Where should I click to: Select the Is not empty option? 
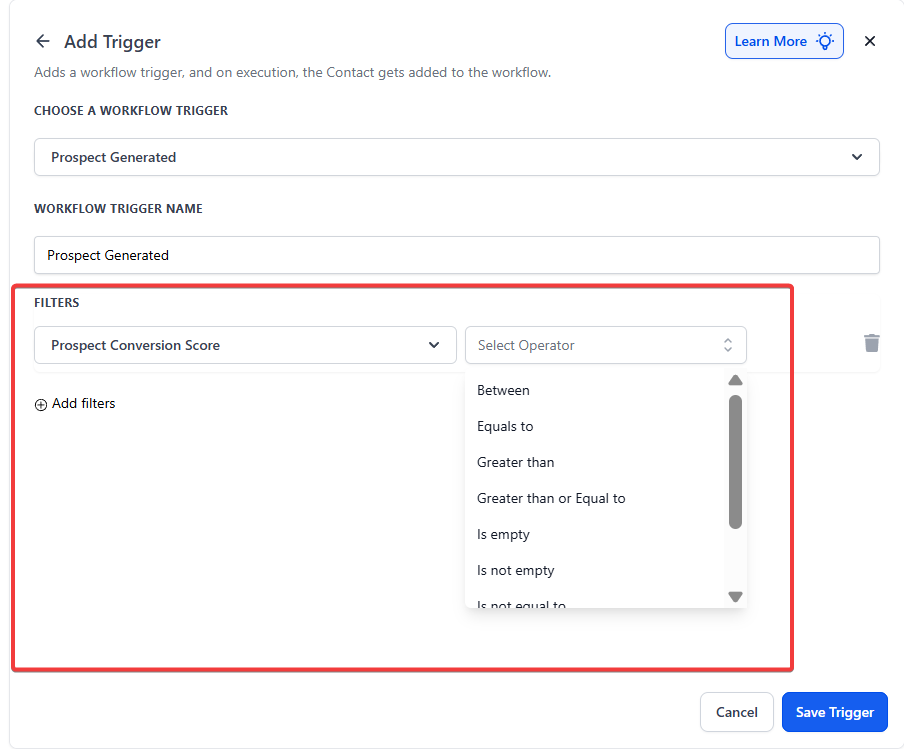pos(515,570)
